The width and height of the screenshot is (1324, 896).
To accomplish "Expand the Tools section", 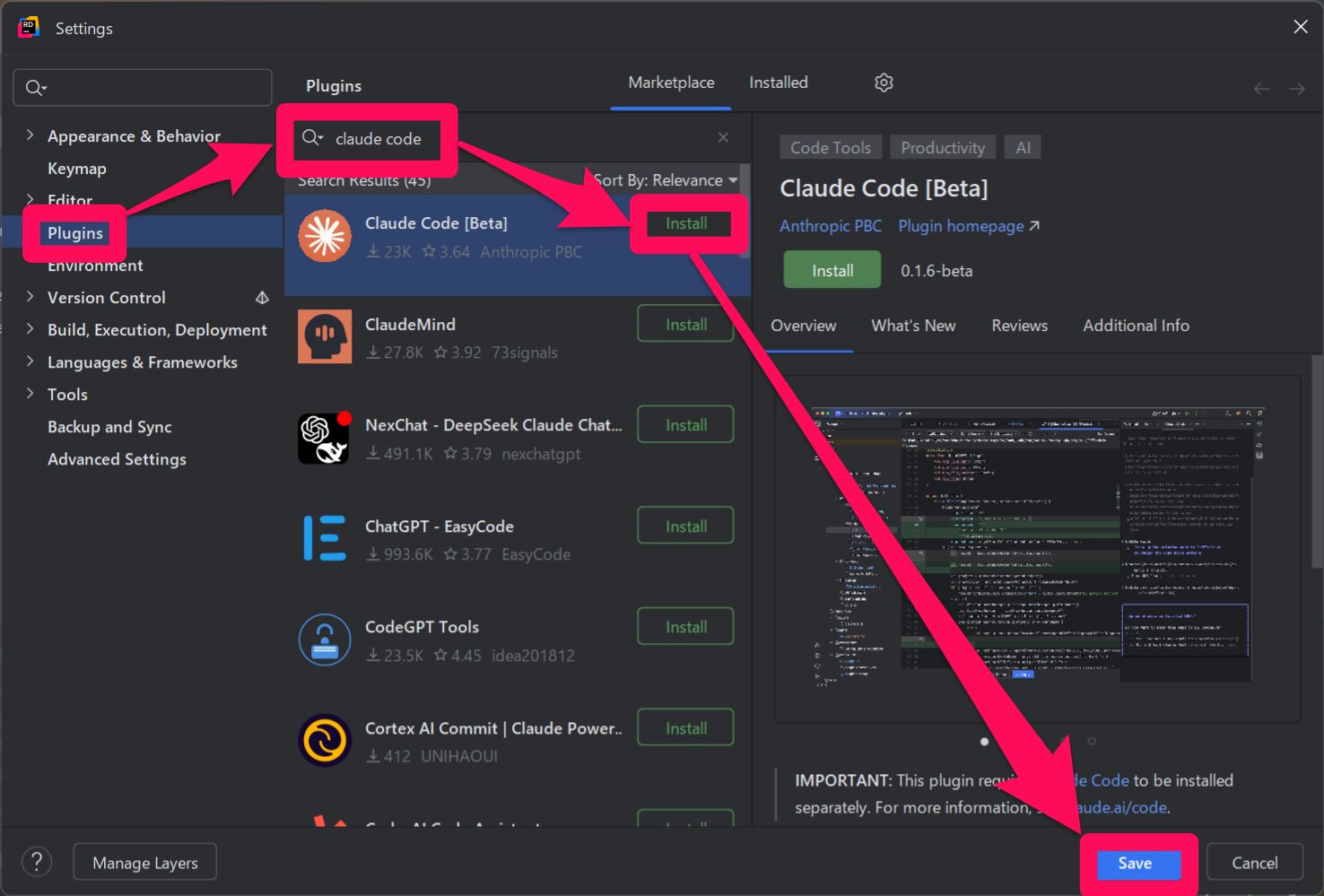I will click(x=30, y=394).
